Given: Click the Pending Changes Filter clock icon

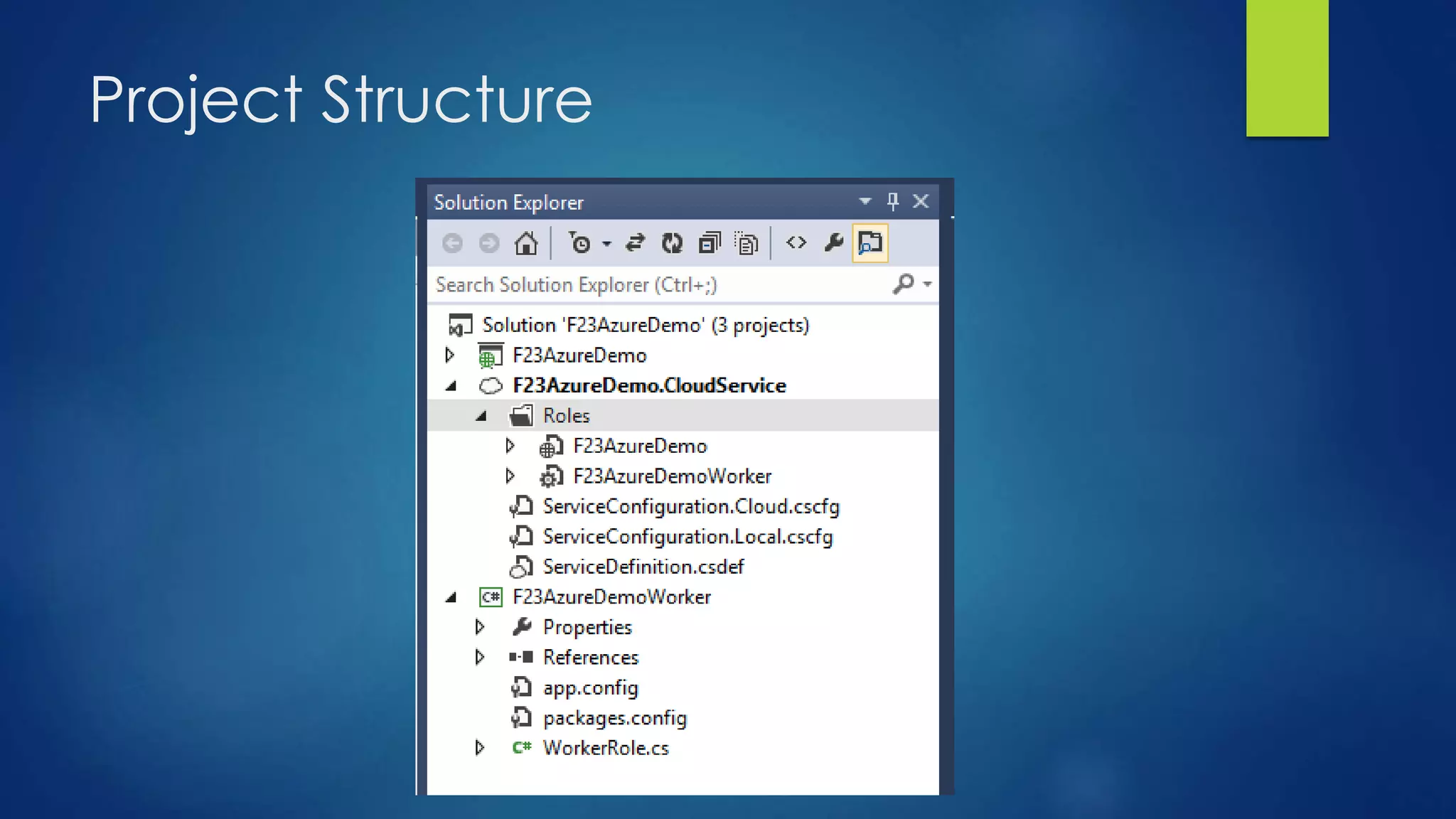Looking at the screenshot, I should pos(580,244).
